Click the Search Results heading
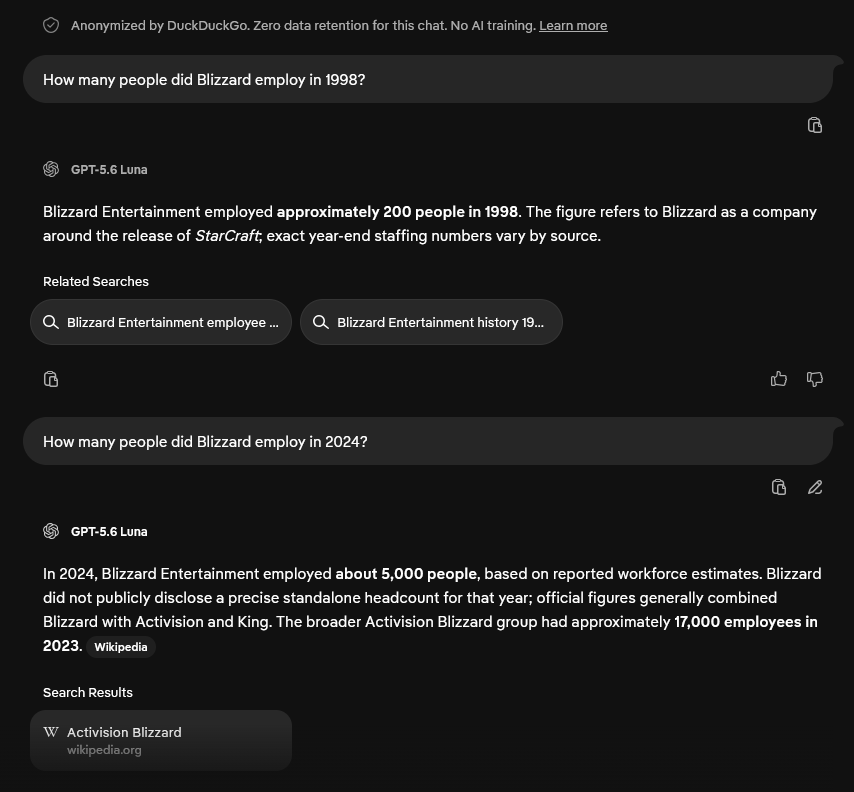The image size is (854, 792). (88, 692)
